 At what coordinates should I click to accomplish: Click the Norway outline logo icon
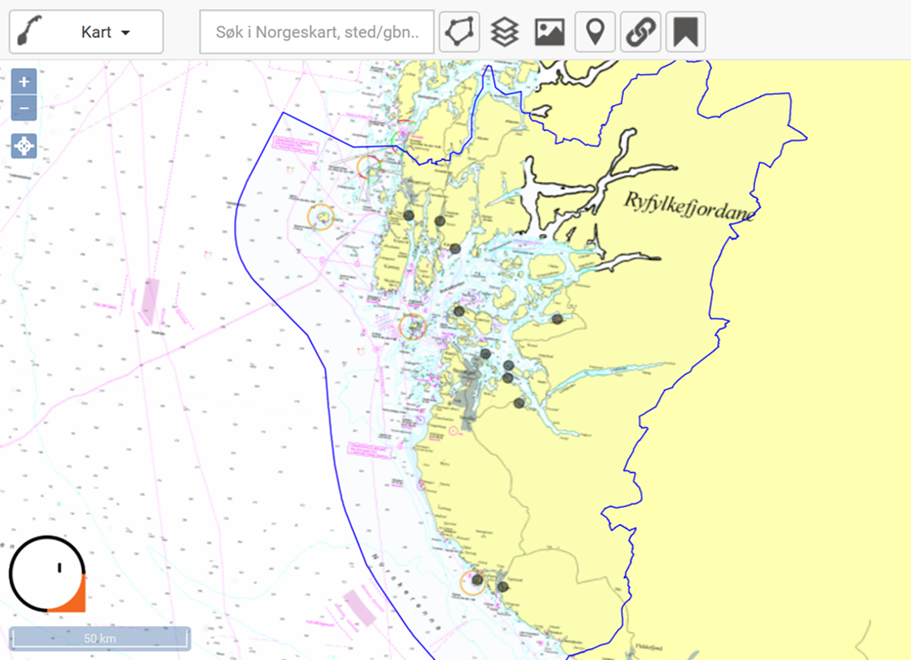(x=32, y=32)
